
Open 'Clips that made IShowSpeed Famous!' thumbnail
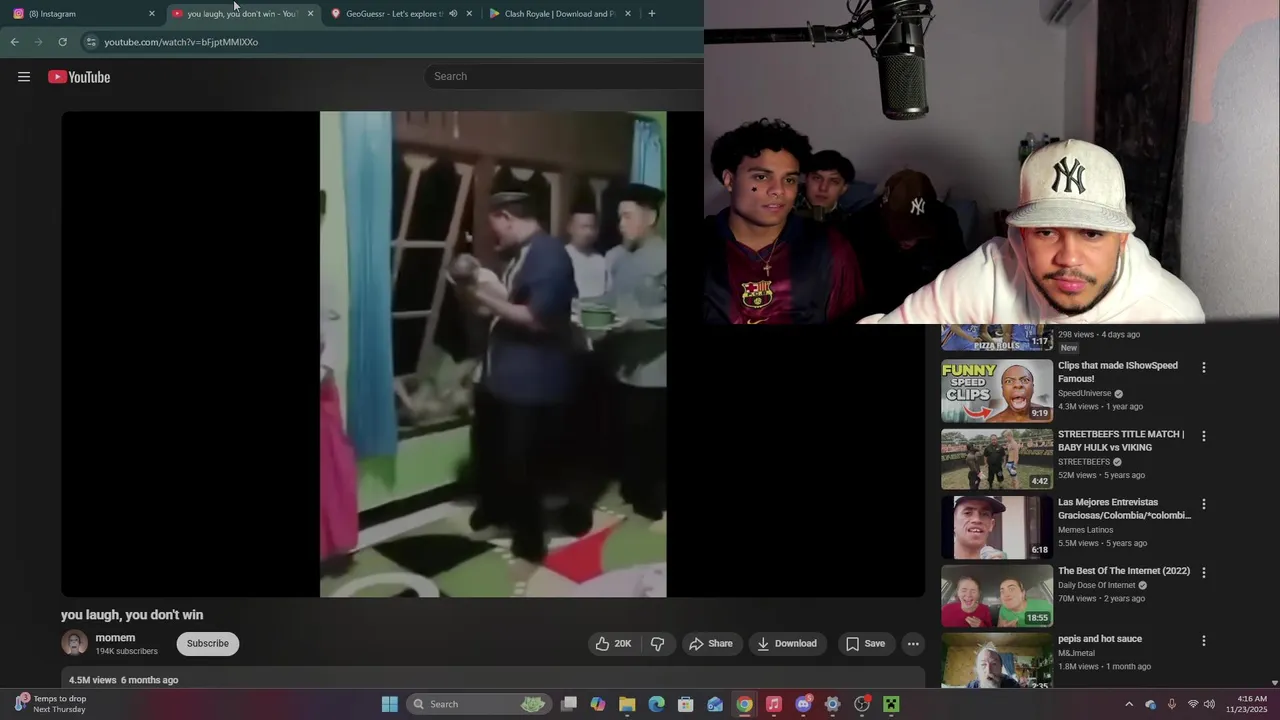(997, 391)
